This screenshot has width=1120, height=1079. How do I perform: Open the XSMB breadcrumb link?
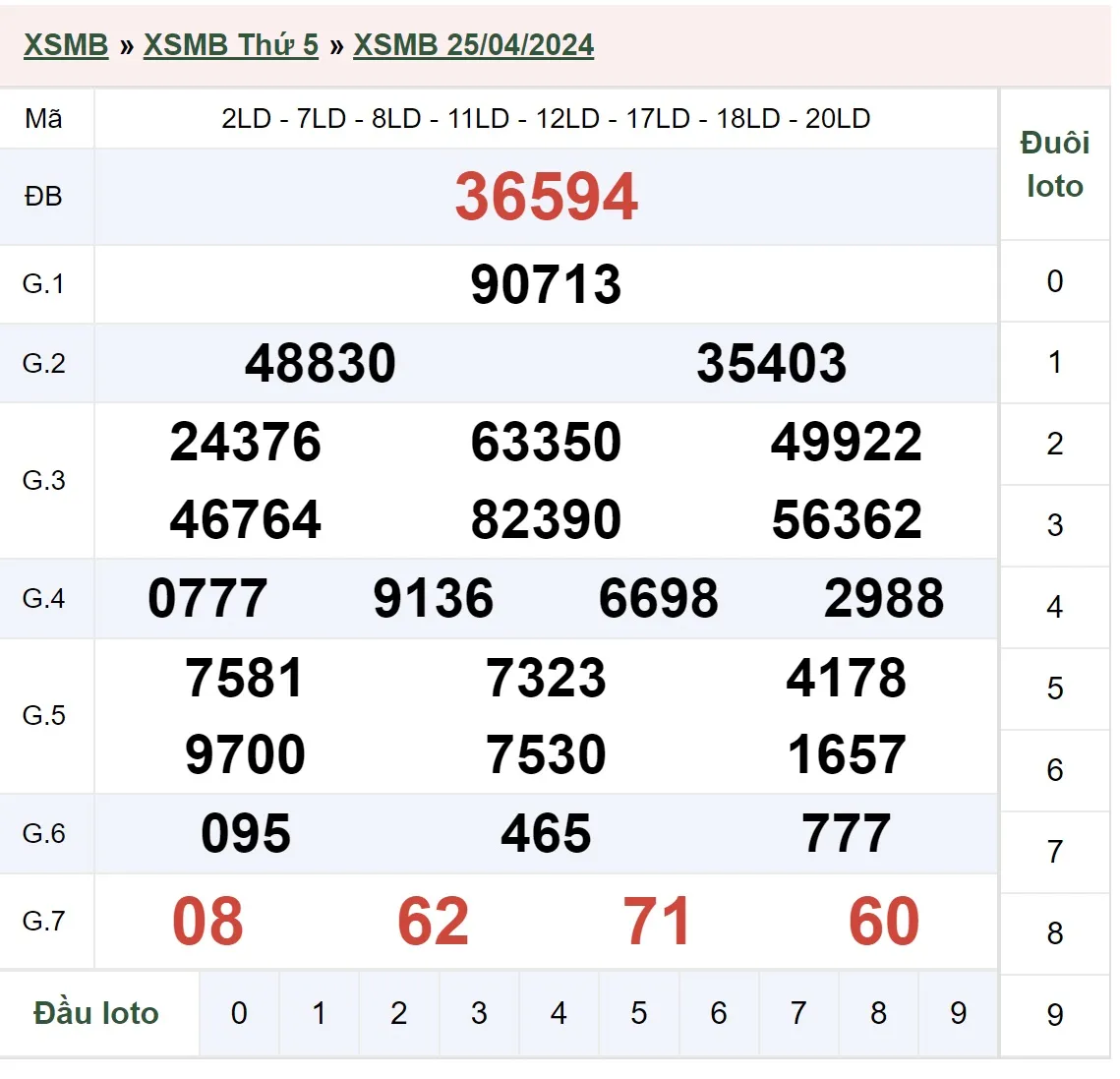[x=66, y=45]
